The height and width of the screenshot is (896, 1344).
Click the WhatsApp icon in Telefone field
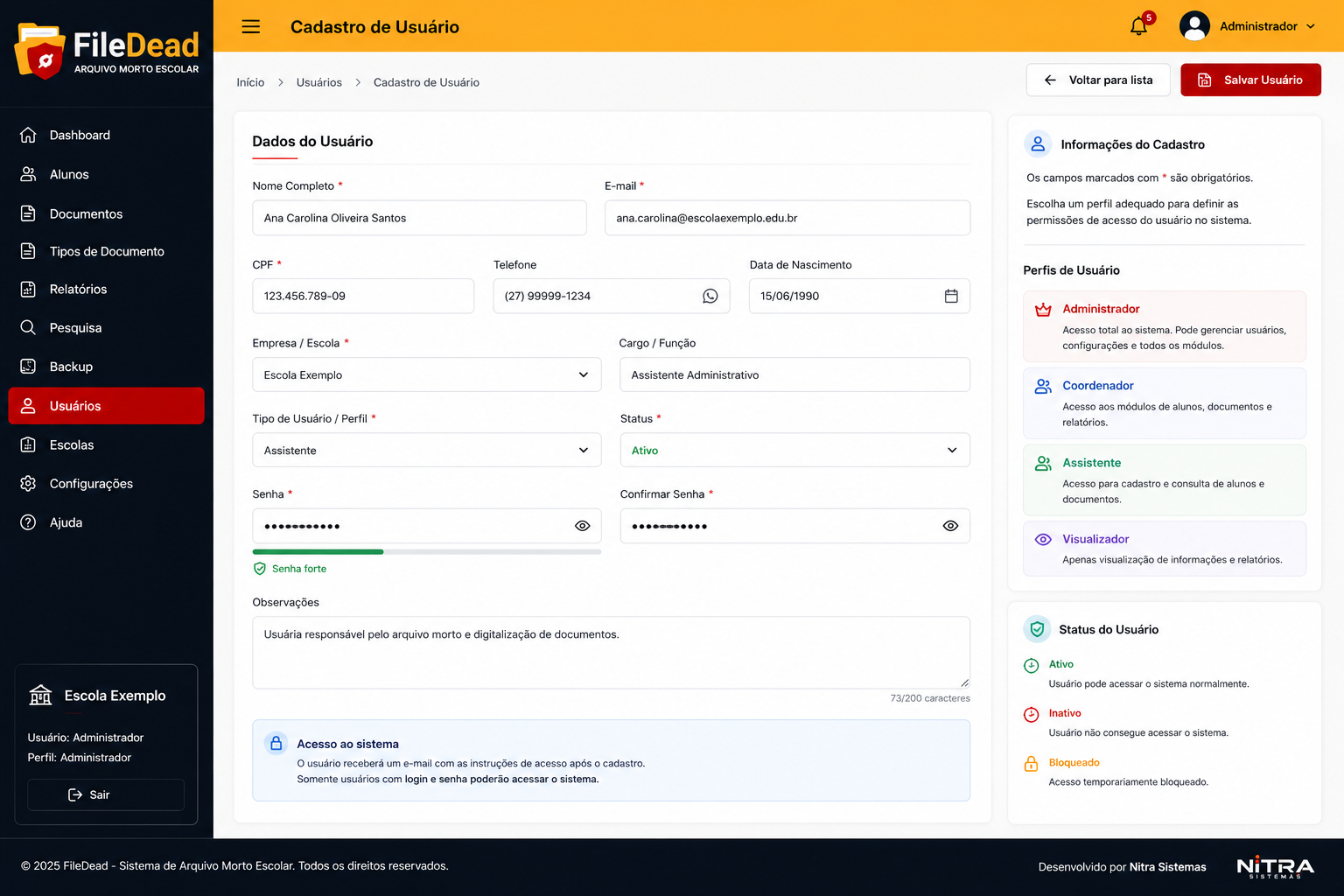[x=710, y=297]
